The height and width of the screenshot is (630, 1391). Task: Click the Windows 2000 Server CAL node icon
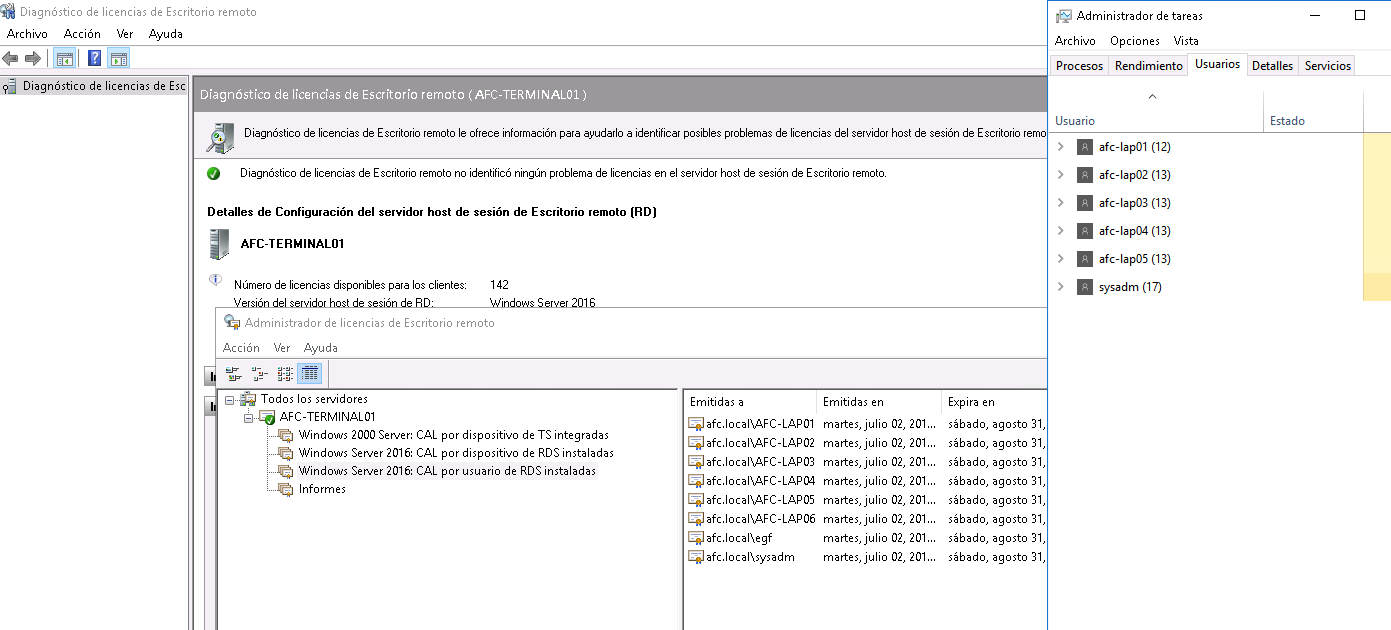pos(286,435)
